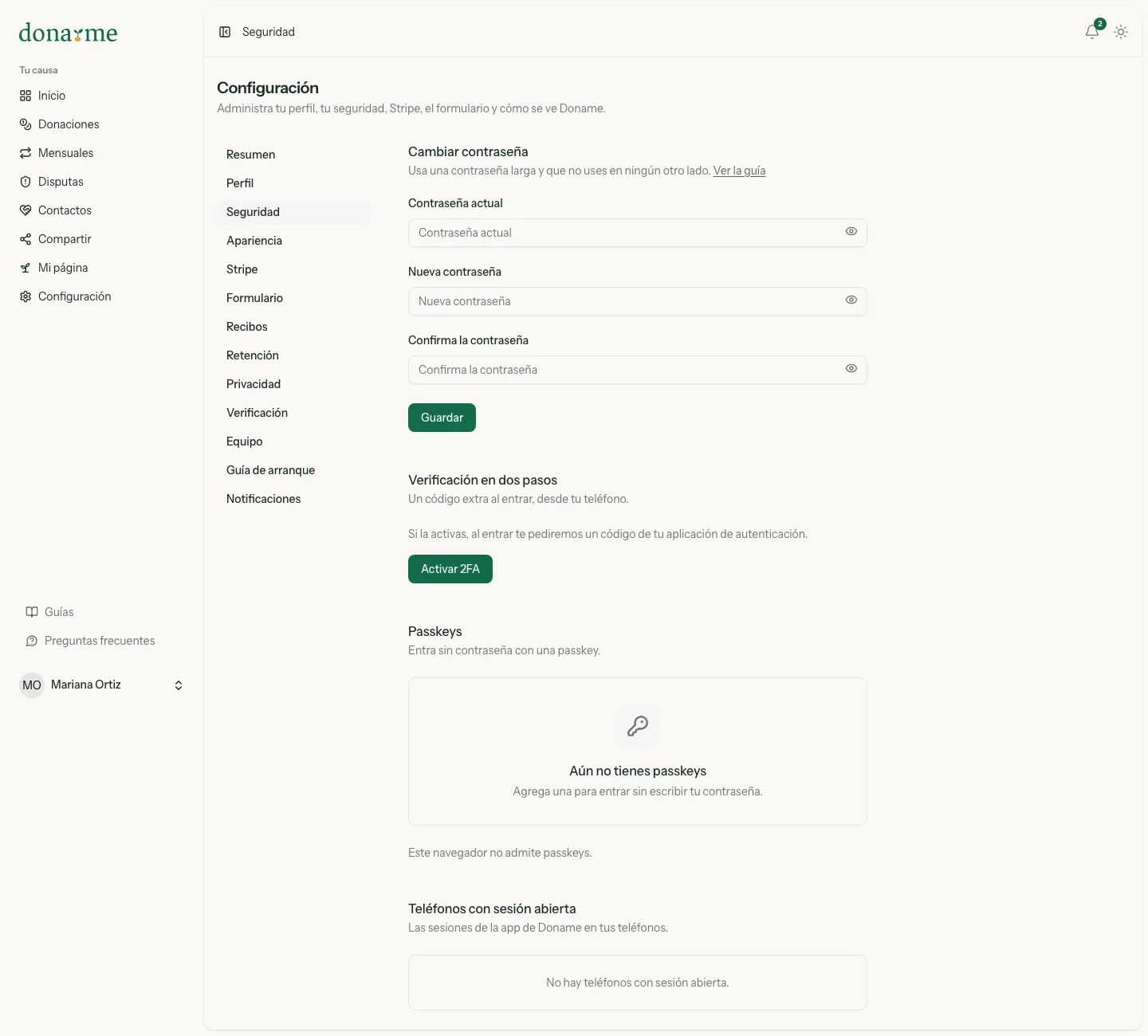This screenshot has height=1036, width=1148.
Task: Click the MO avatar for Mariana Ortiz
Action: point(32,685)
